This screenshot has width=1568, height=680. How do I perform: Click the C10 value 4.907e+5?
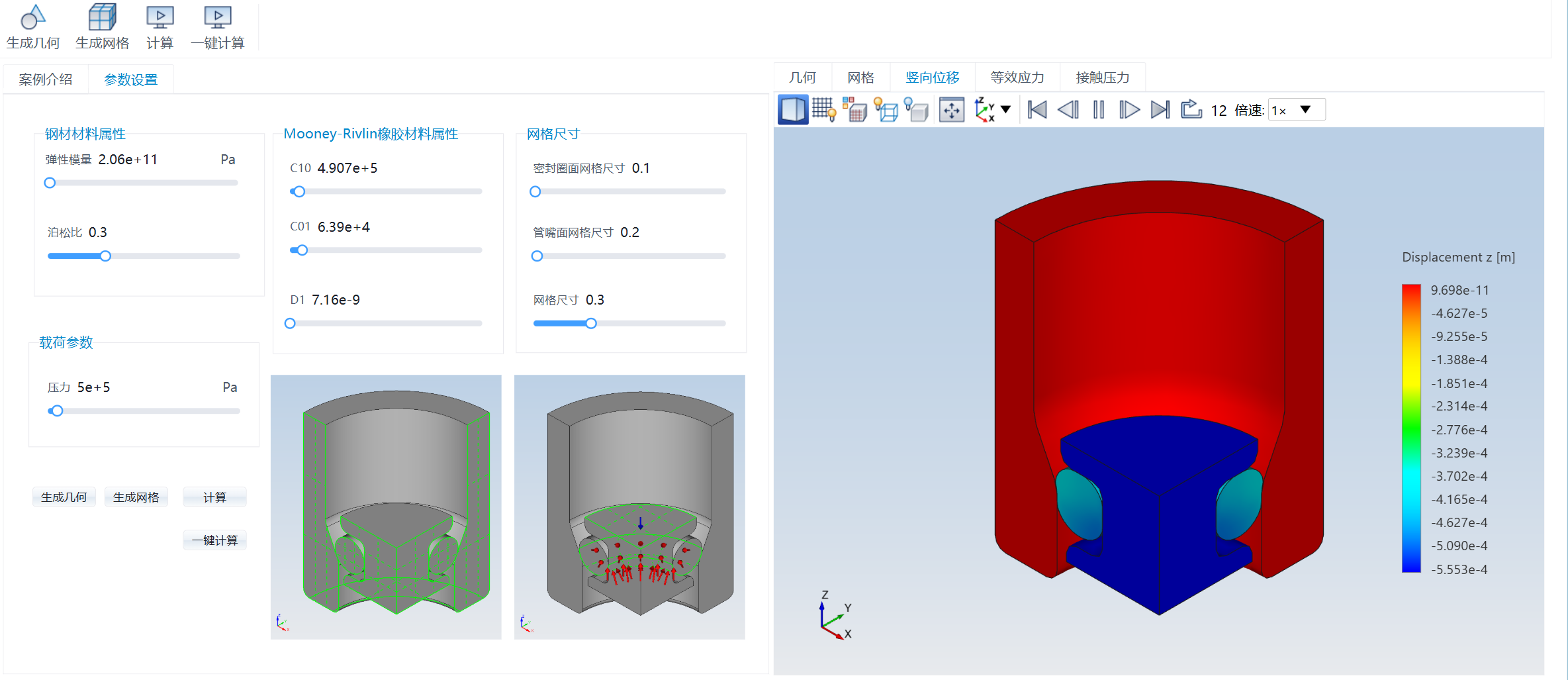coord(347,168)
